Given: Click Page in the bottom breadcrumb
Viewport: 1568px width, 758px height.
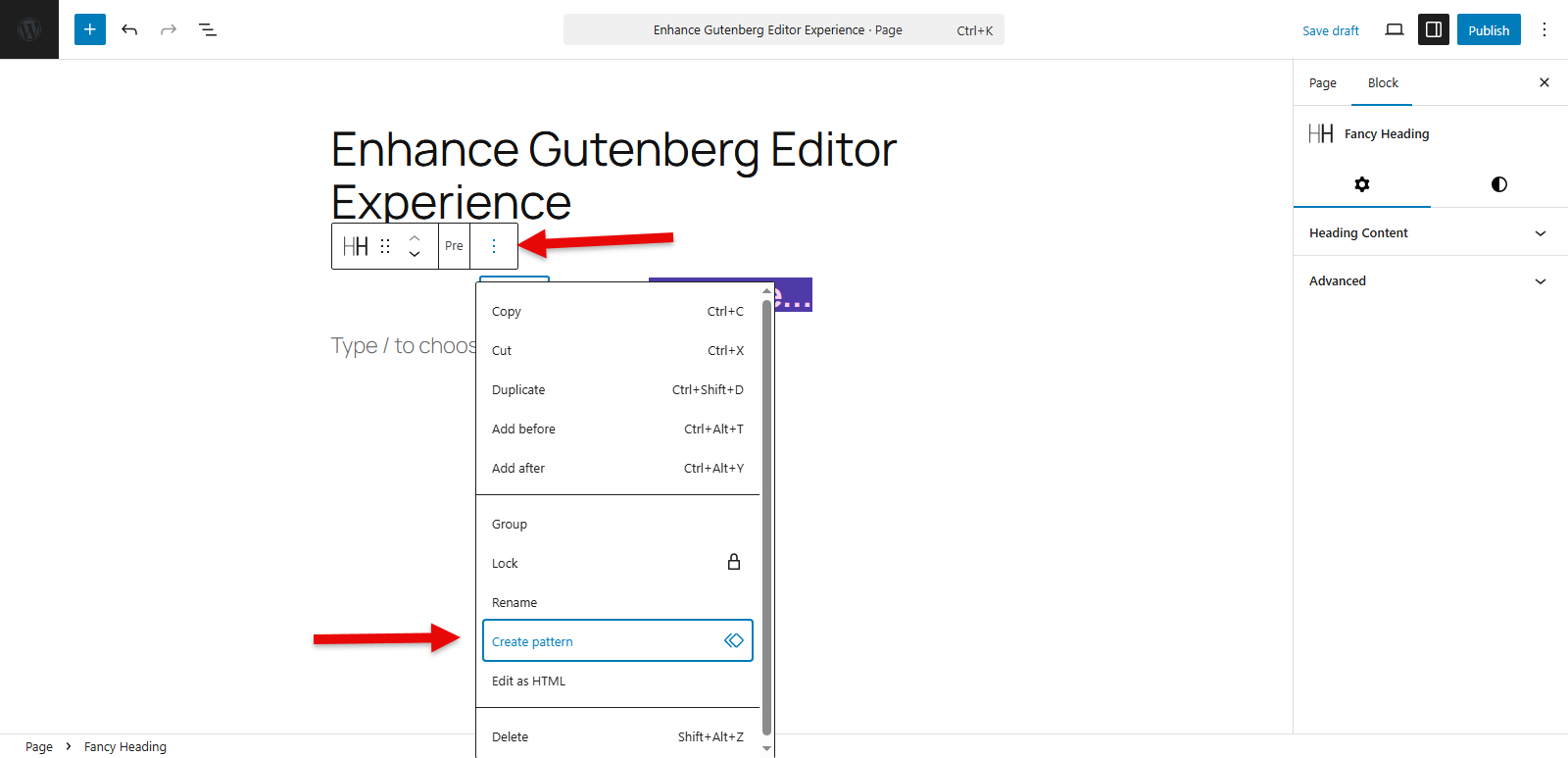Looking at the screenshot, I should point(39,746).
